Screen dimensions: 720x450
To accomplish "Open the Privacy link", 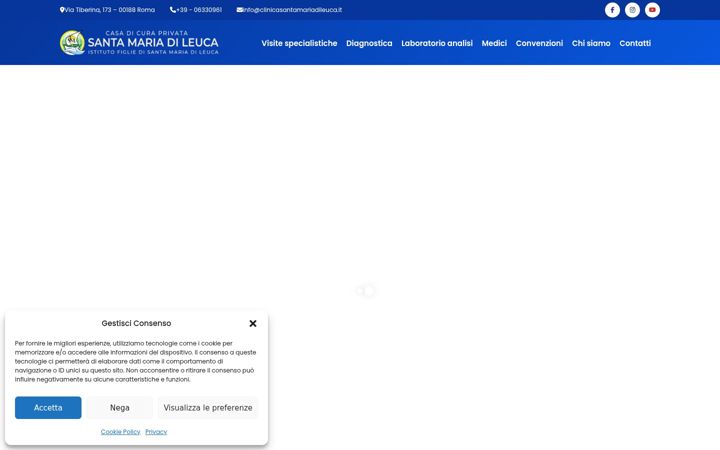I will tap(156, 432).
